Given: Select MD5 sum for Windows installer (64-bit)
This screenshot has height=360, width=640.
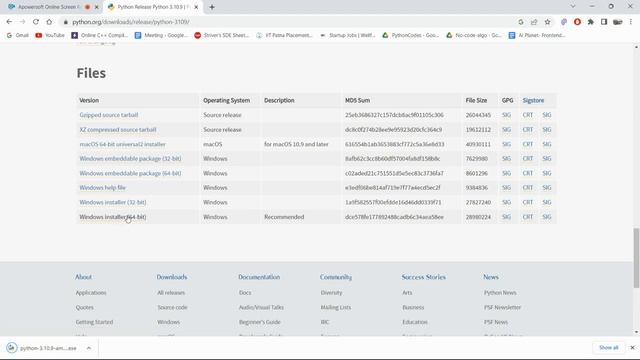Looking at the screenshot, I should pos(394,217).
